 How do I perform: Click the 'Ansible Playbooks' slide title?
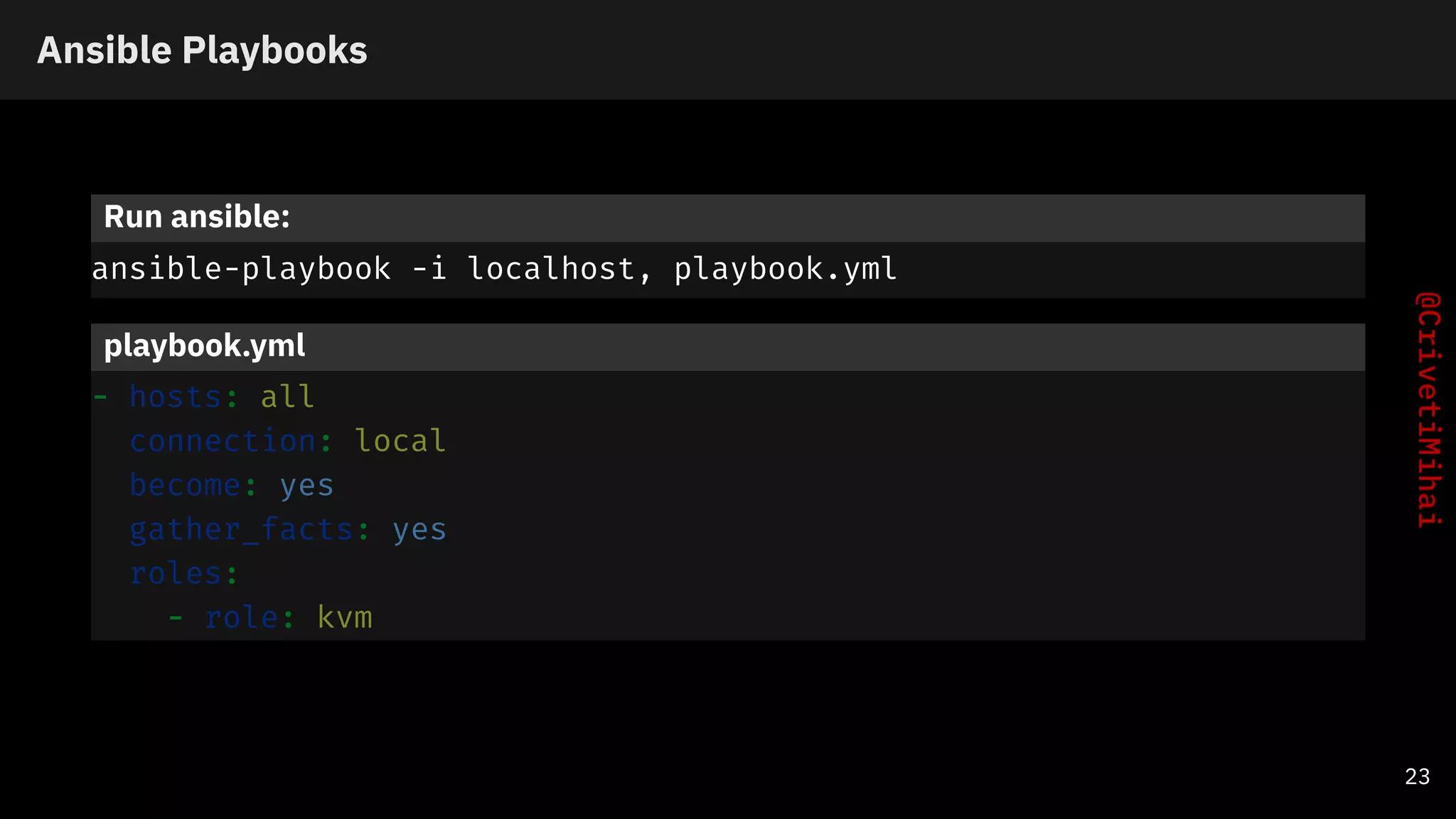point(202,50)
